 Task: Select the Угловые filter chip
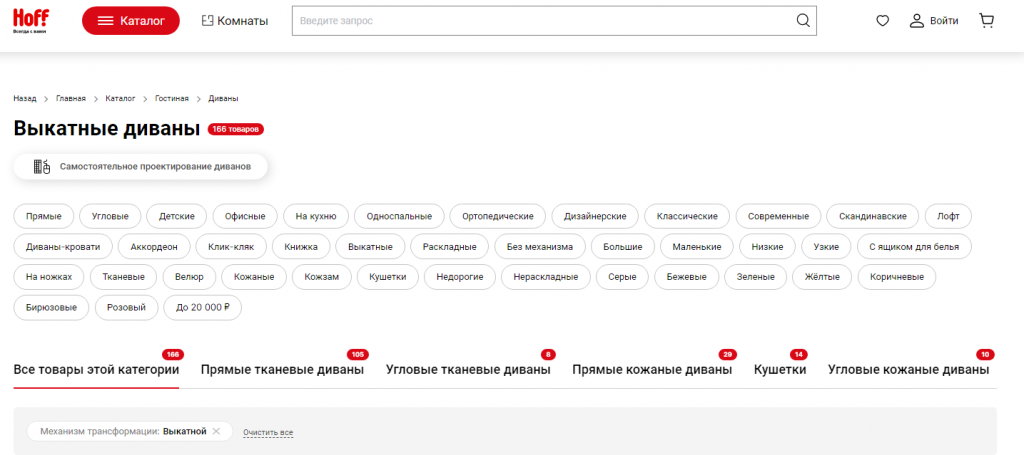click(x=110, y=216)
